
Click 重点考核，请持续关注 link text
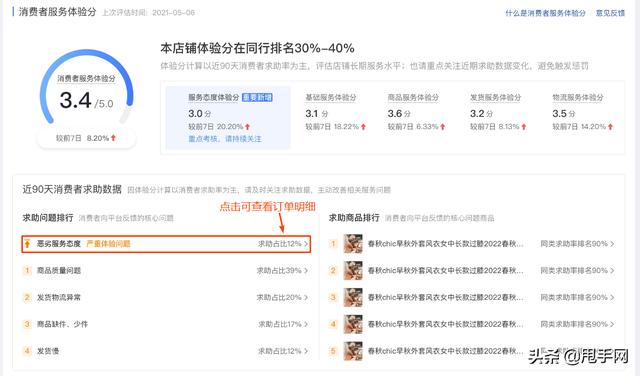pyautogui.click(x=225, y=139)
